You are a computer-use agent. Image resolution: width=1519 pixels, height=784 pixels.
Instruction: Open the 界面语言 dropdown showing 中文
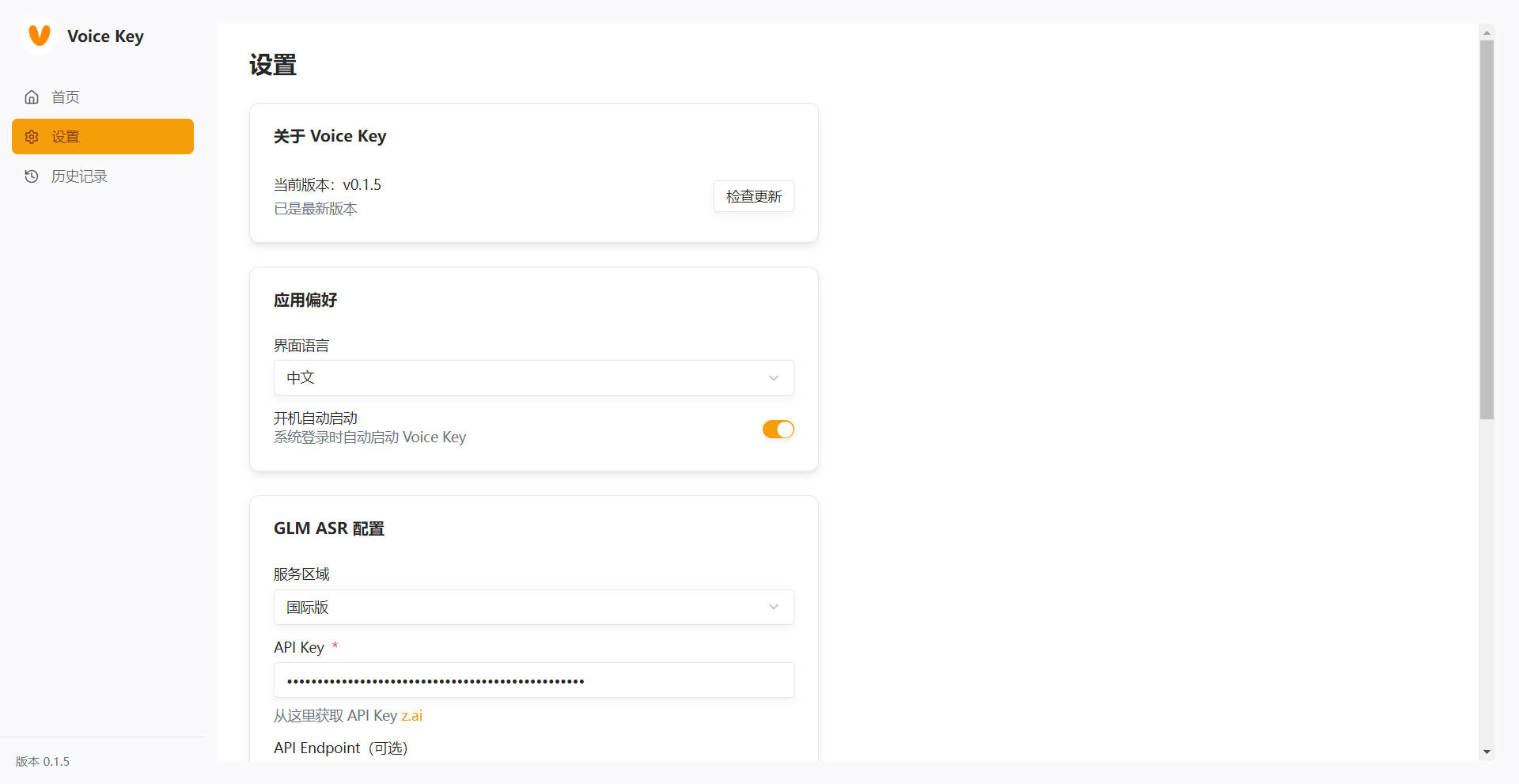point(534,378)
